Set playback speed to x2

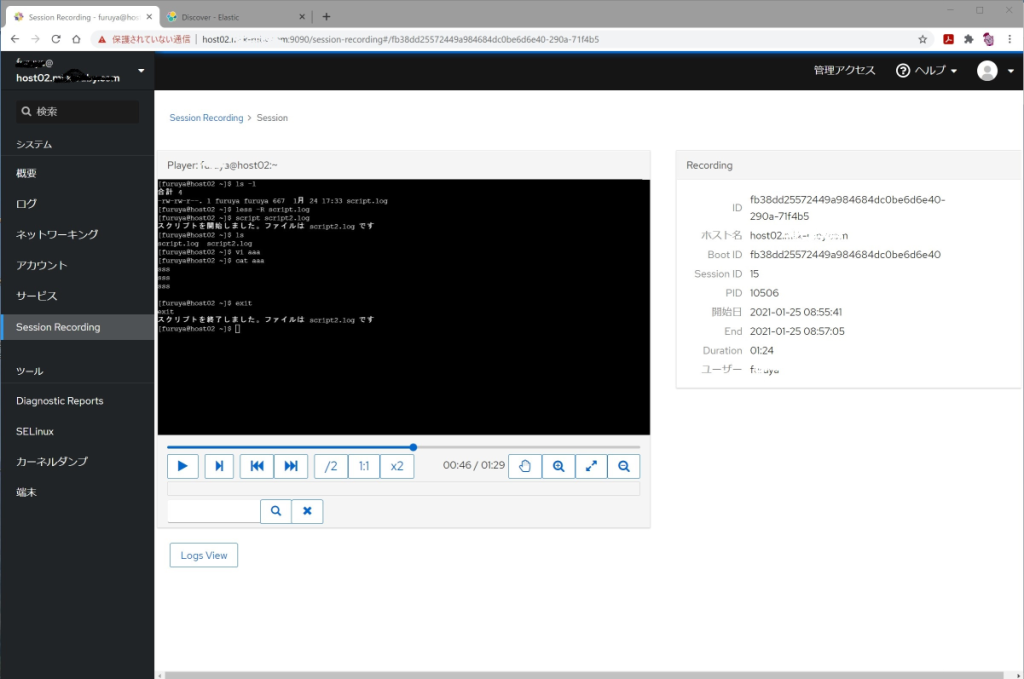coord(396,466)
